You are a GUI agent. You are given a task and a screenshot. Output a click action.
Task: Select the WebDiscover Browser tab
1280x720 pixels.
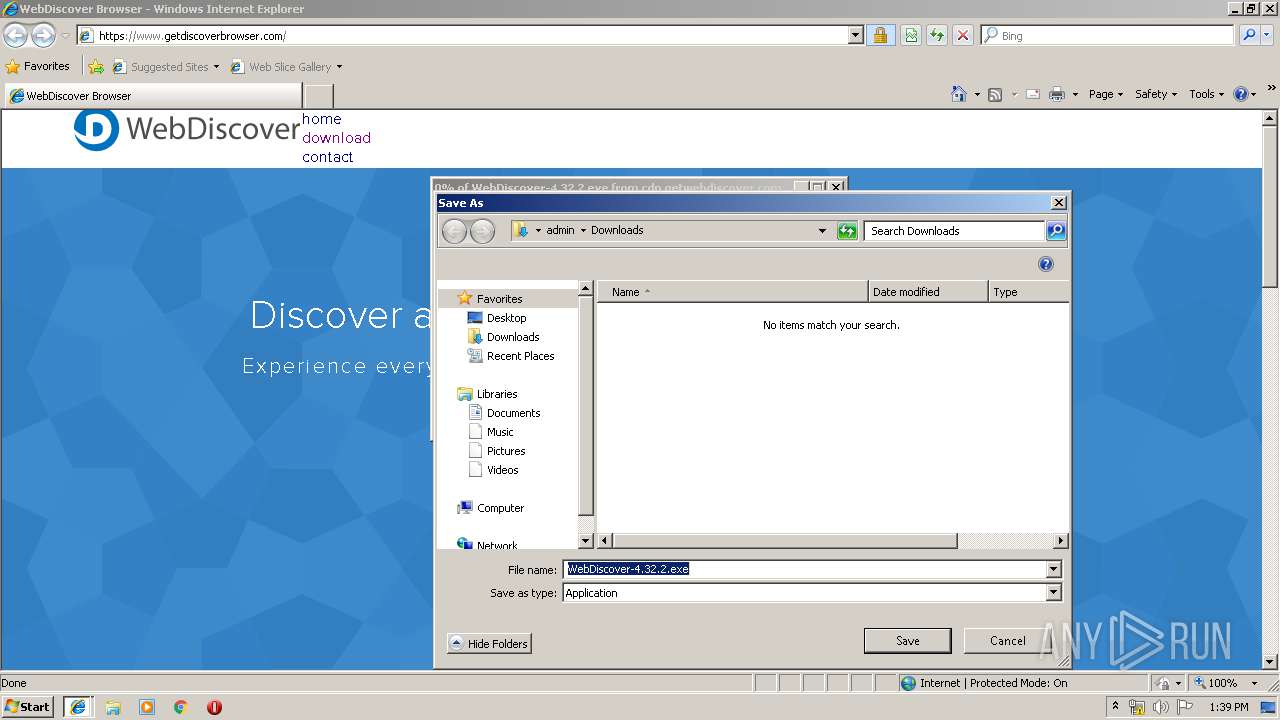tap(152, 96)
